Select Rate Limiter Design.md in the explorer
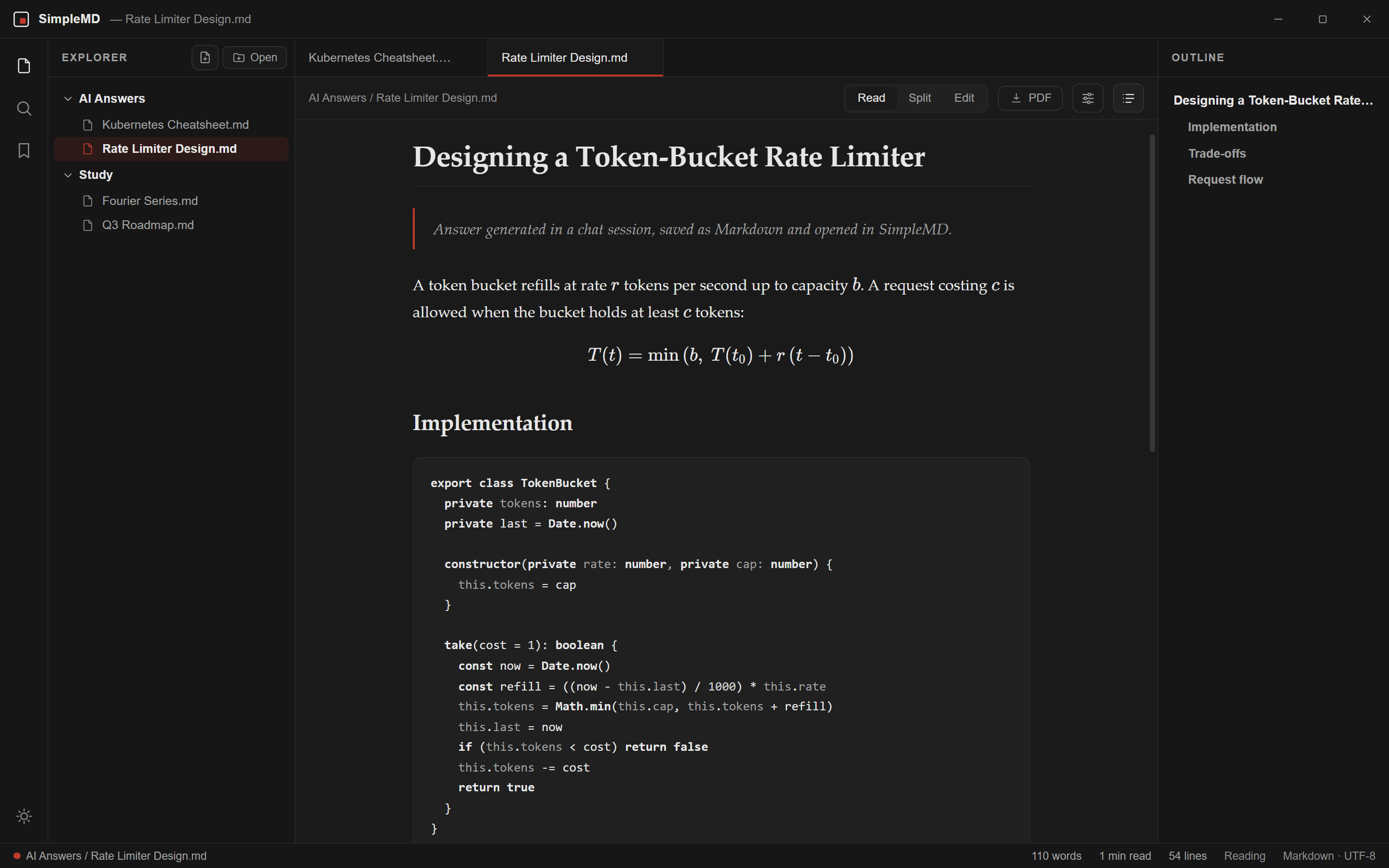 [x=171, y=149]
